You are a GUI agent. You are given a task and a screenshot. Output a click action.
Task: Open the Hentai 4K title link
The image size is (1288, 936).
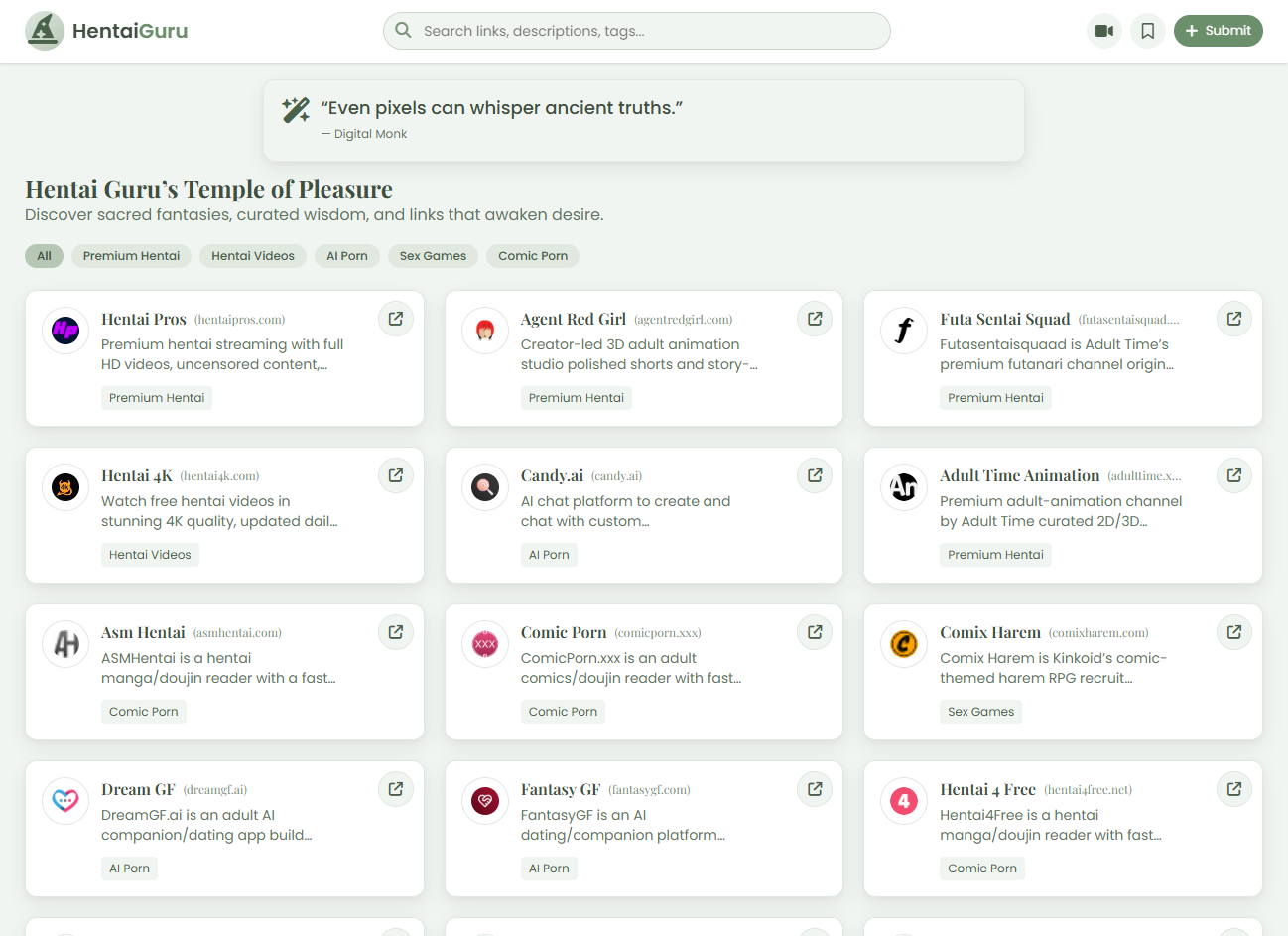pyautogui.click(x=137, y=476)
